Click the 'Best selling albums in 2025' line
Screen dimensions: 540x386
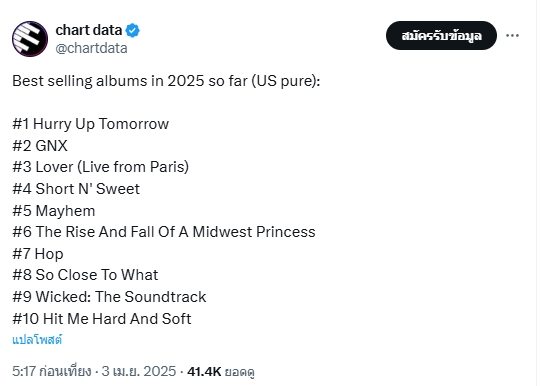[166, 81]
